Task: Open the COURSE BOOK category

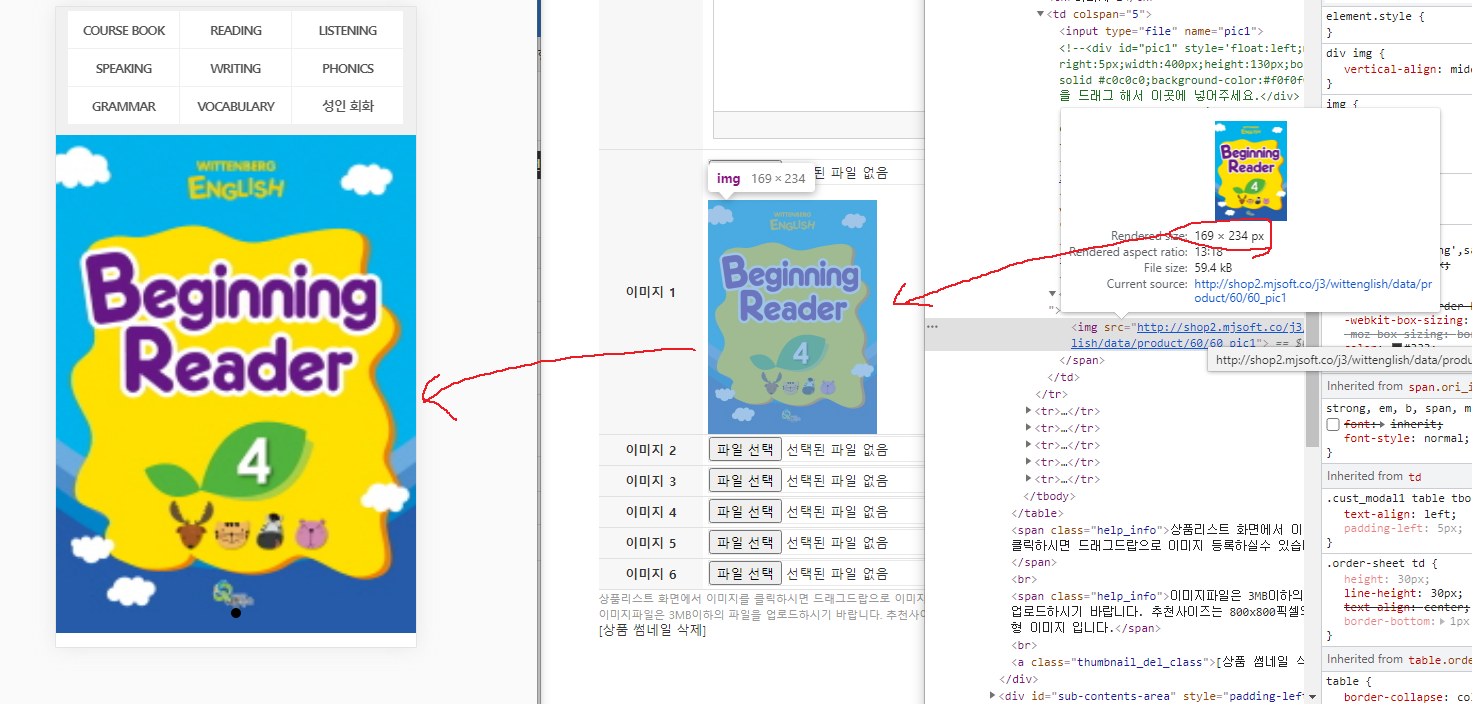Action: pos(124,30)
